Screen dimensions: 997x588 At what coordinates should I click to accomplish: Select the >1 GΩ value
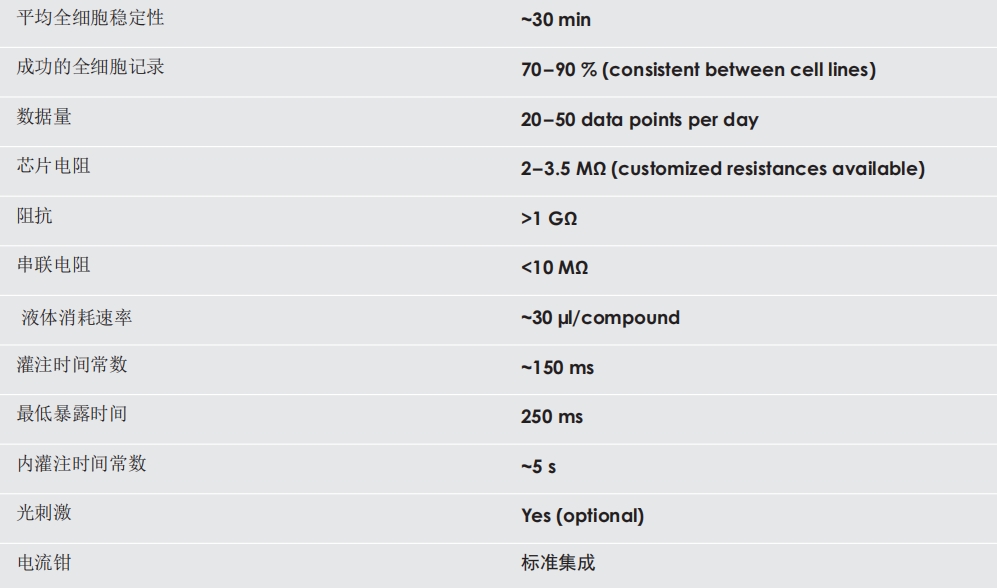(x=548, y=218)
